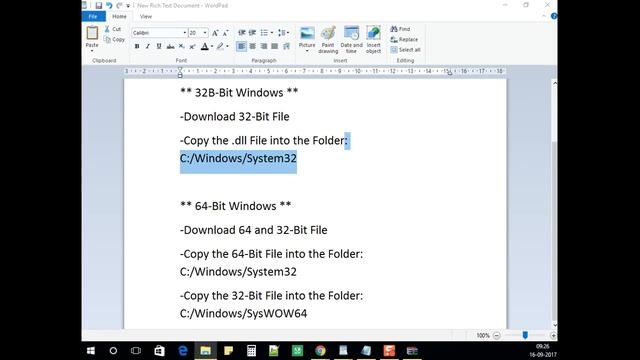The image size is (640, 360).
Task: Open the text color dropdown arrow
Action: tap(212, 47)
